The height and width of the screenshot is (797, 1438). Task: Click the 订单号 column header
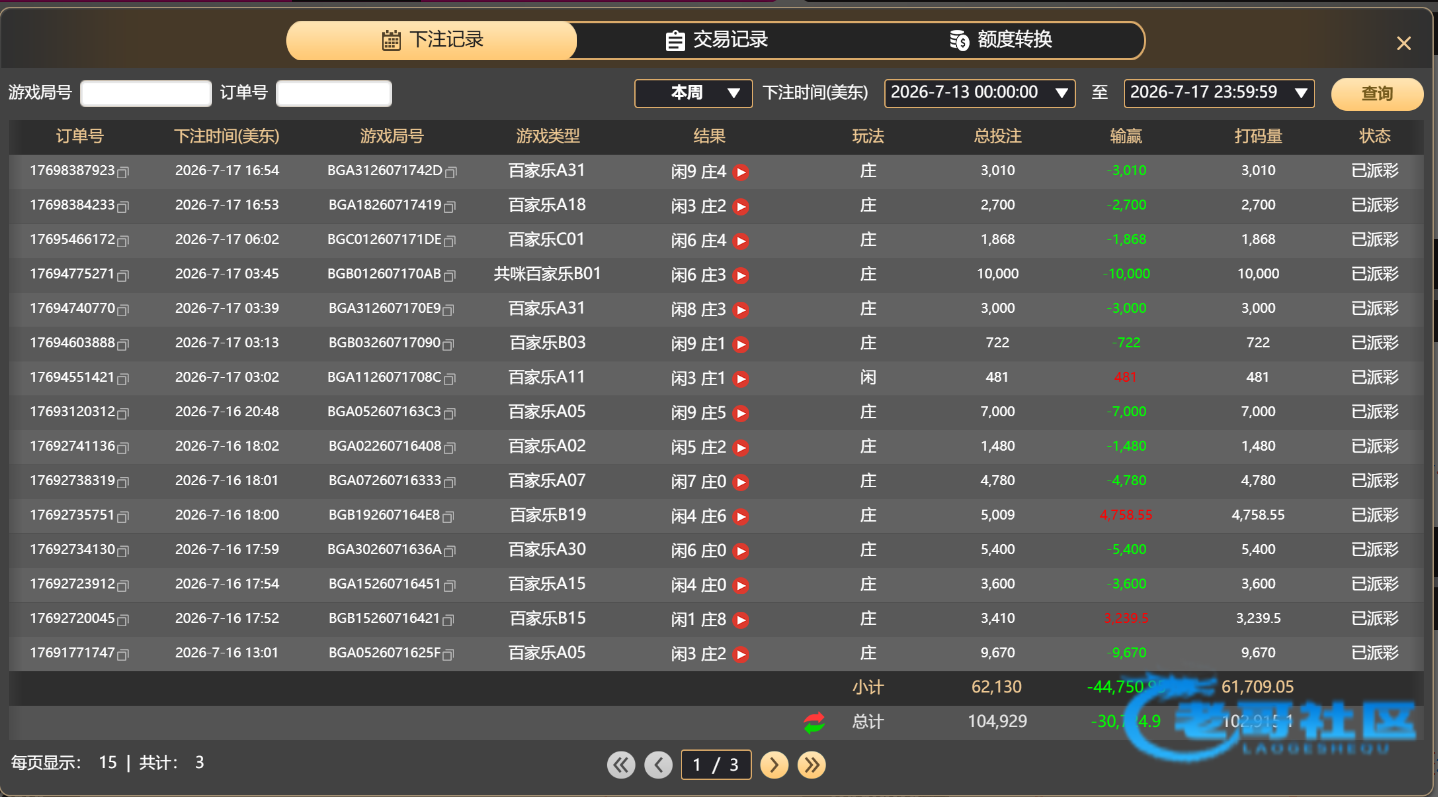(80, 137)
